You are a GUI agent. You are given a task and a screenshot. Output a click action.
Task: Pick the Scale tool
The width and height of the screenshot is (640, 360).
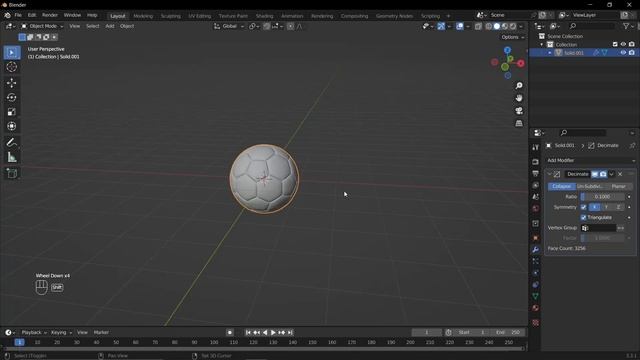pos(11,112)
